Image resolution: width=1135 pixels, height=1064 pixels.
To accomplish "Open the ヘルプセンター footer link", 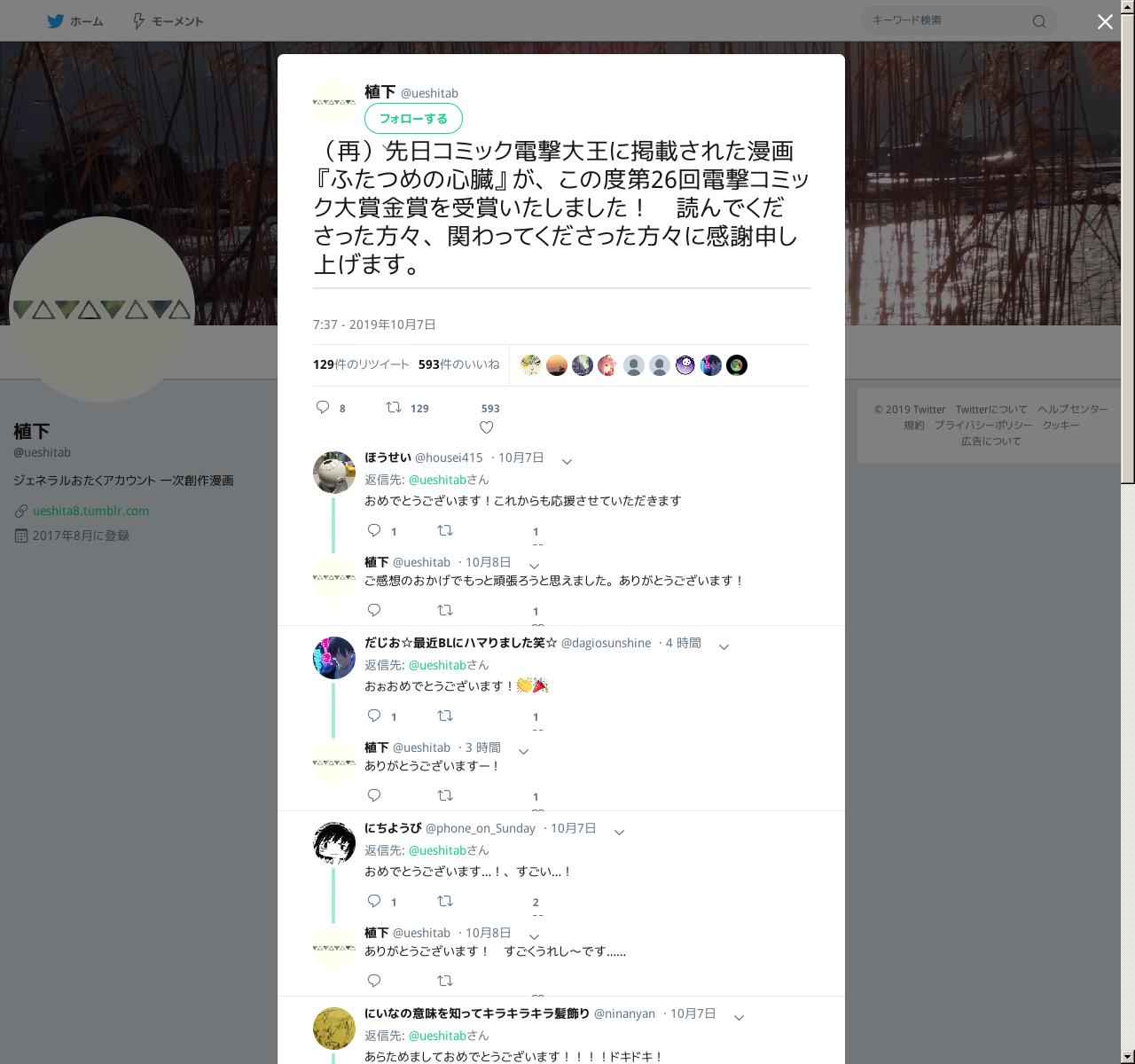I will pos(1073,409).
